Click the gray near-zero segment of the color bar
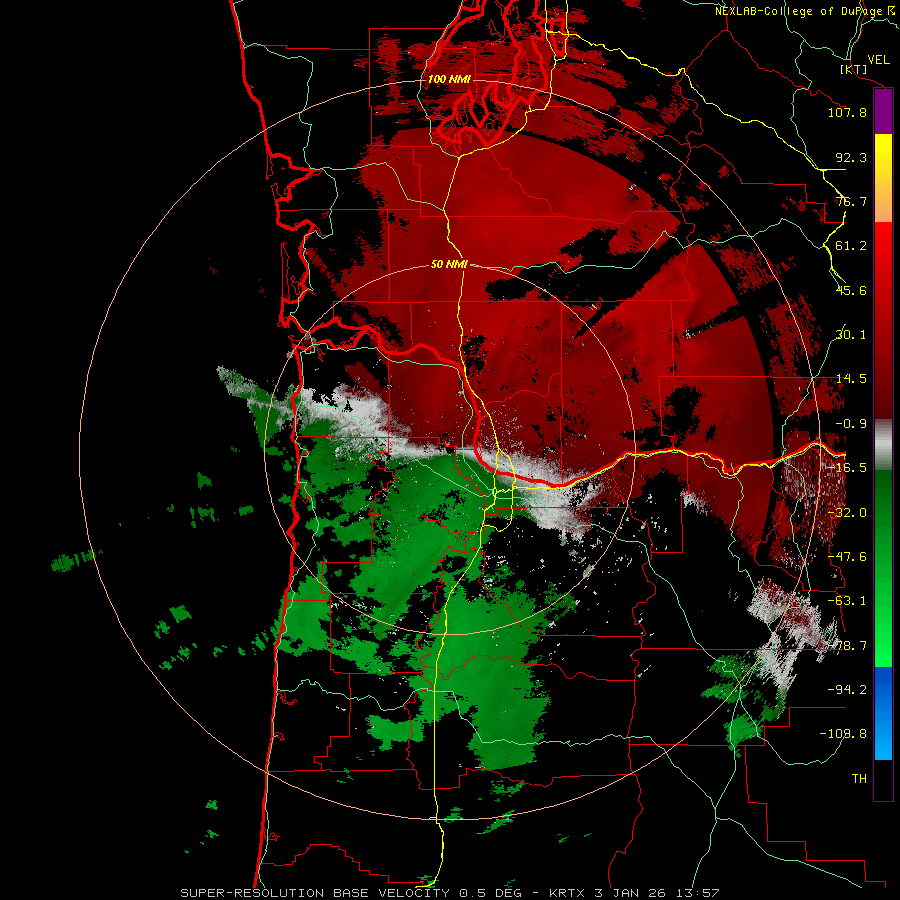 pos(883,445)
